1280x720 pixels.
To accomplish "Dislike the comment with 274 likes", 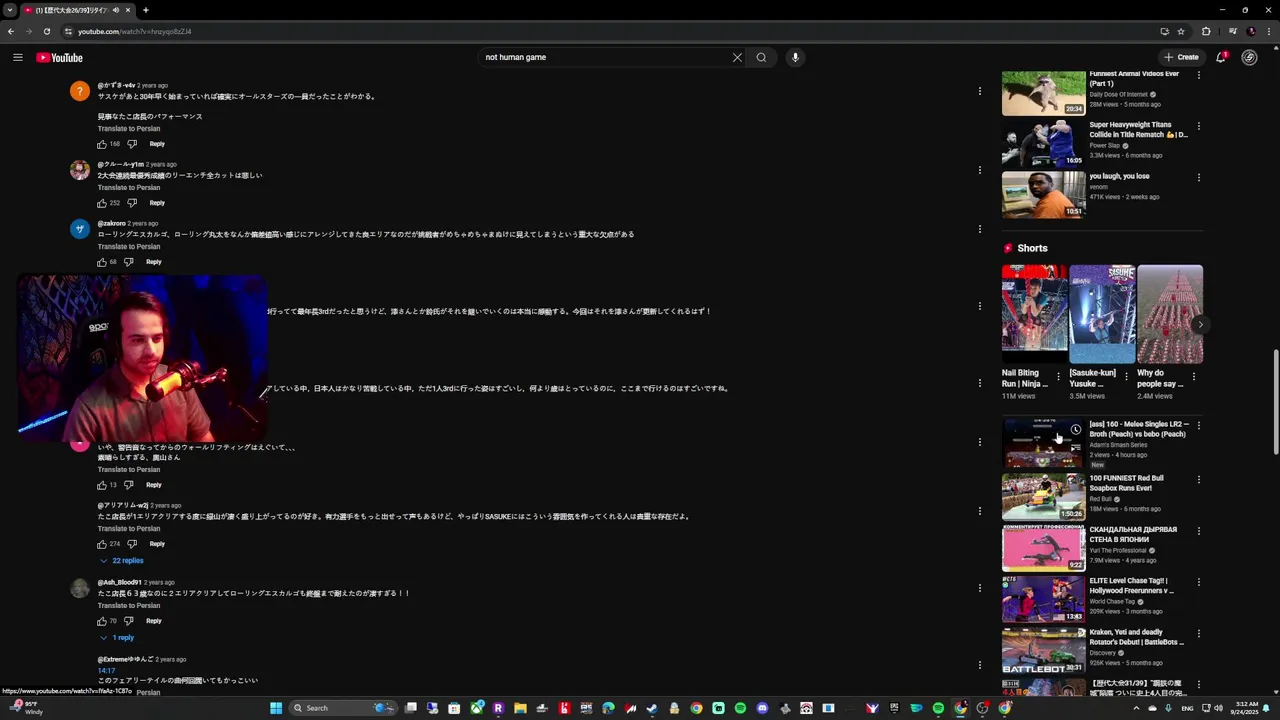I will 131,544.
